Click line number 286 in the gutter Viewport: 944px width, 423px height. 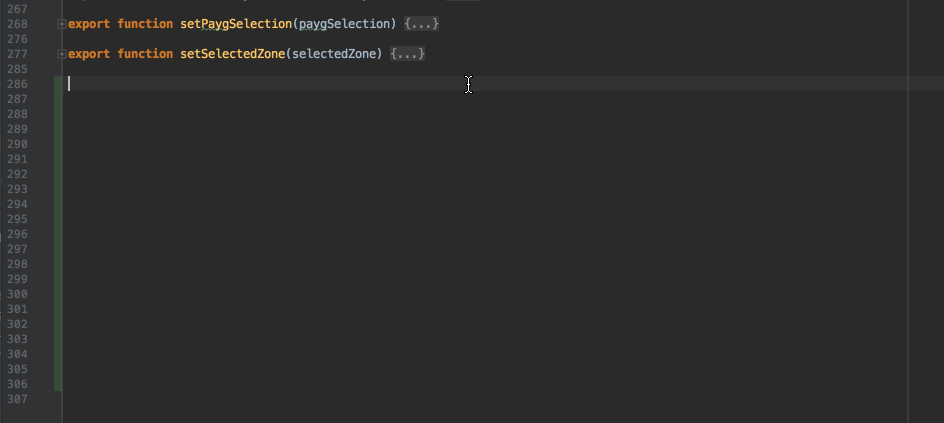[17, 85]
